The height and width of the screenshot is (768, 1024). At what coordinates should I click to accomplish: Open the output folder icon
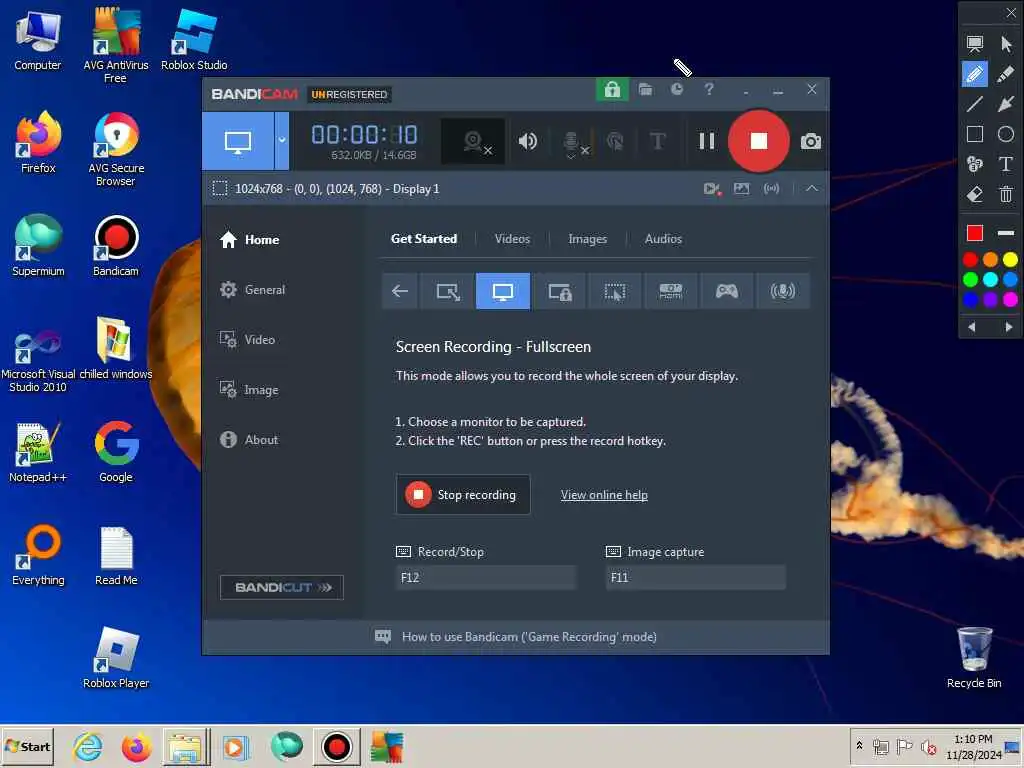click(645, 89)
